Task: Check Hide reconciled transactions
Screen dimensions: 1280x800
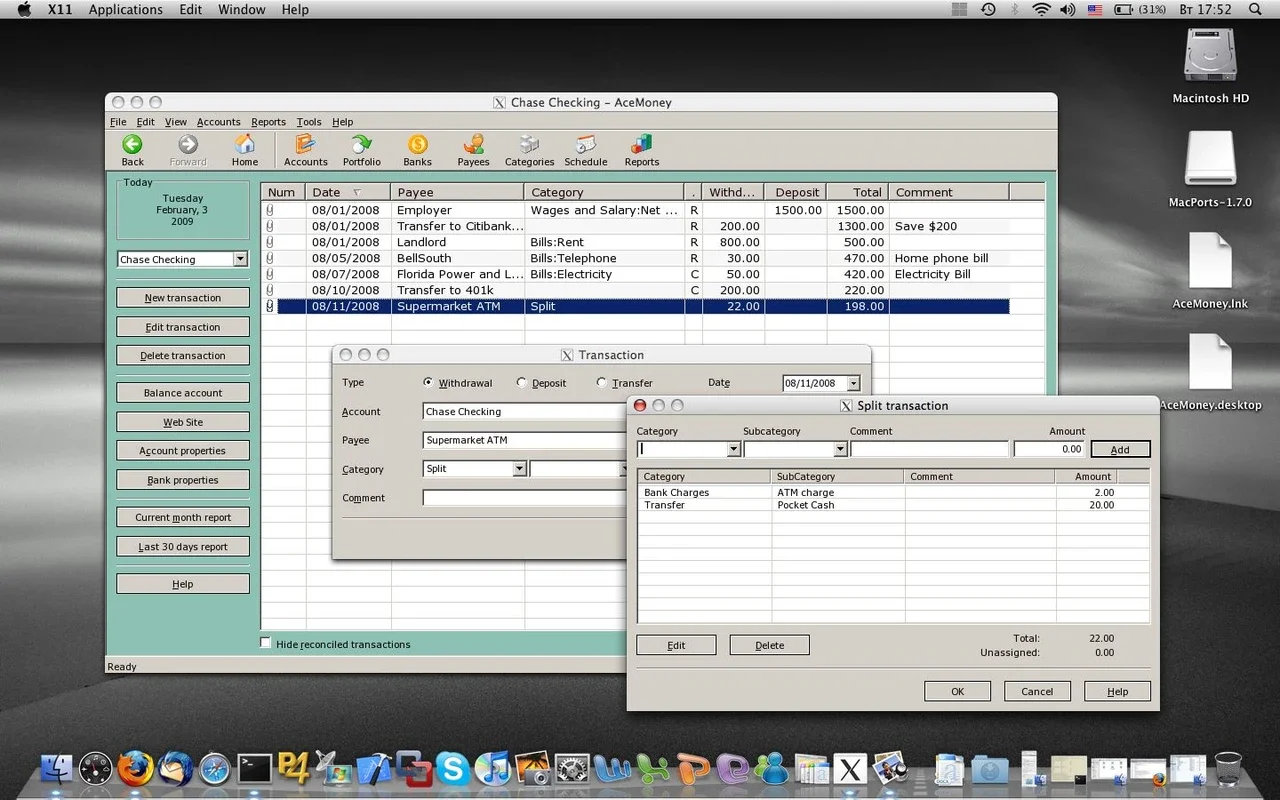Action: (266, 643)
